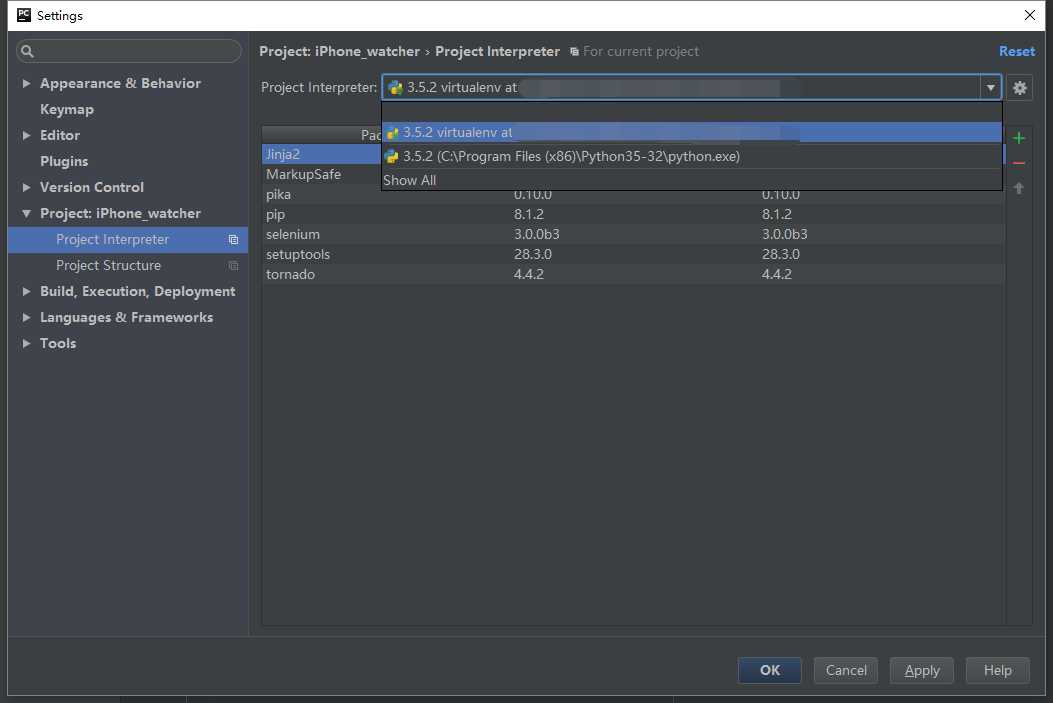Select the pika package row
The image size is (1053, 703).
point(633,195)
